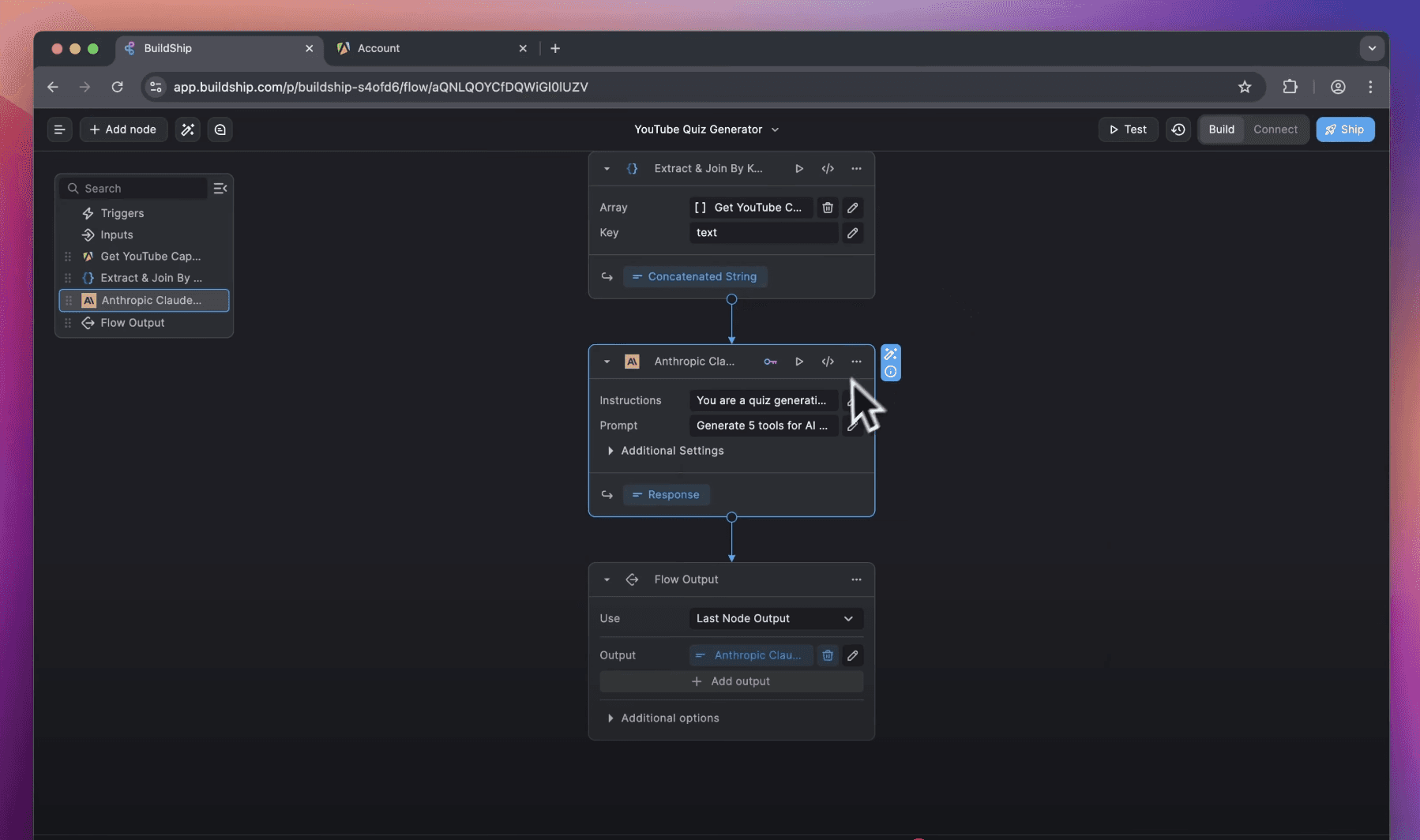
Task: Edit the Array field with pencil icon
Action: click(x=853, y=208)
